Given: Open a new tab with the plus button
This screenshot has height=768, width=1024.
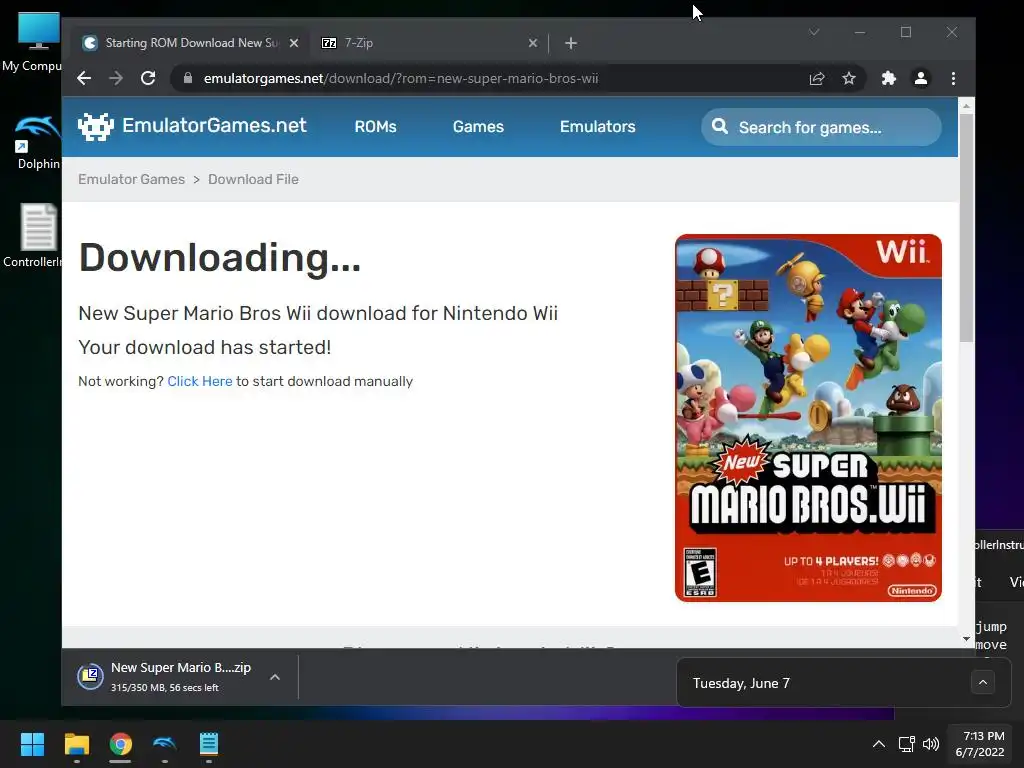Looking at the screenshot, I should pos(571,43).
